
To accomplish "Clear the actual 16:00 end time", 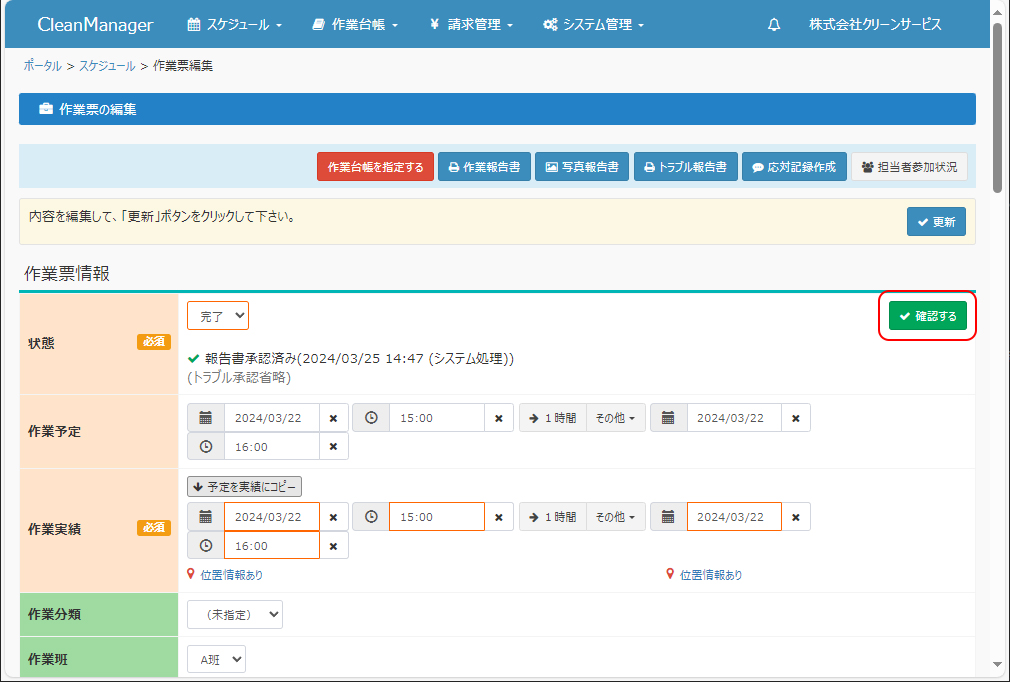I will [x=334, y=546].
